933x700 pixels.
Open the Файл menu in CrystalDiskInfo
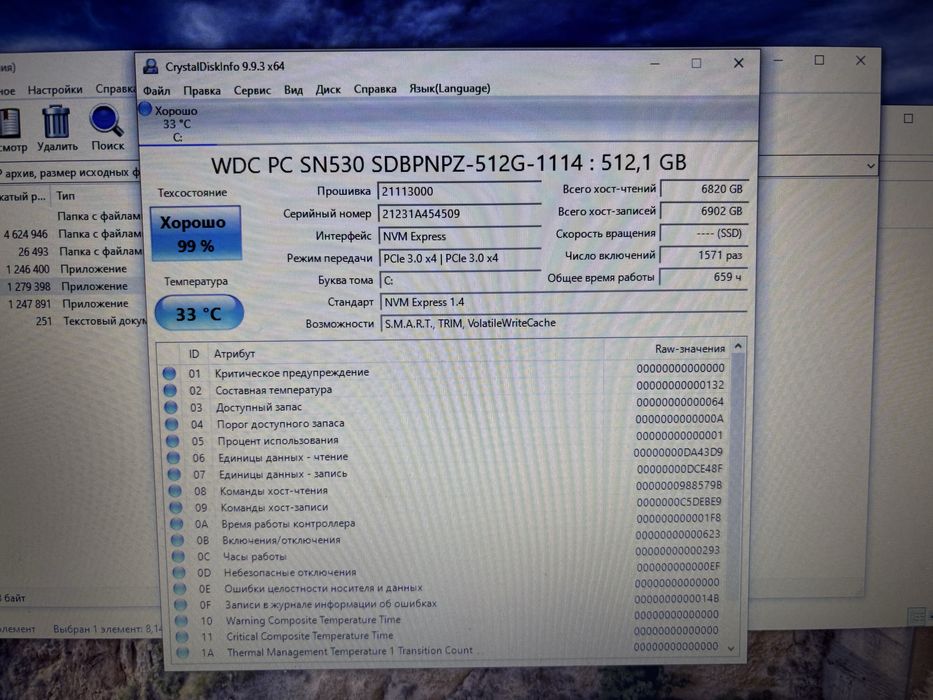pyautogui.click(x=156, y=90)
